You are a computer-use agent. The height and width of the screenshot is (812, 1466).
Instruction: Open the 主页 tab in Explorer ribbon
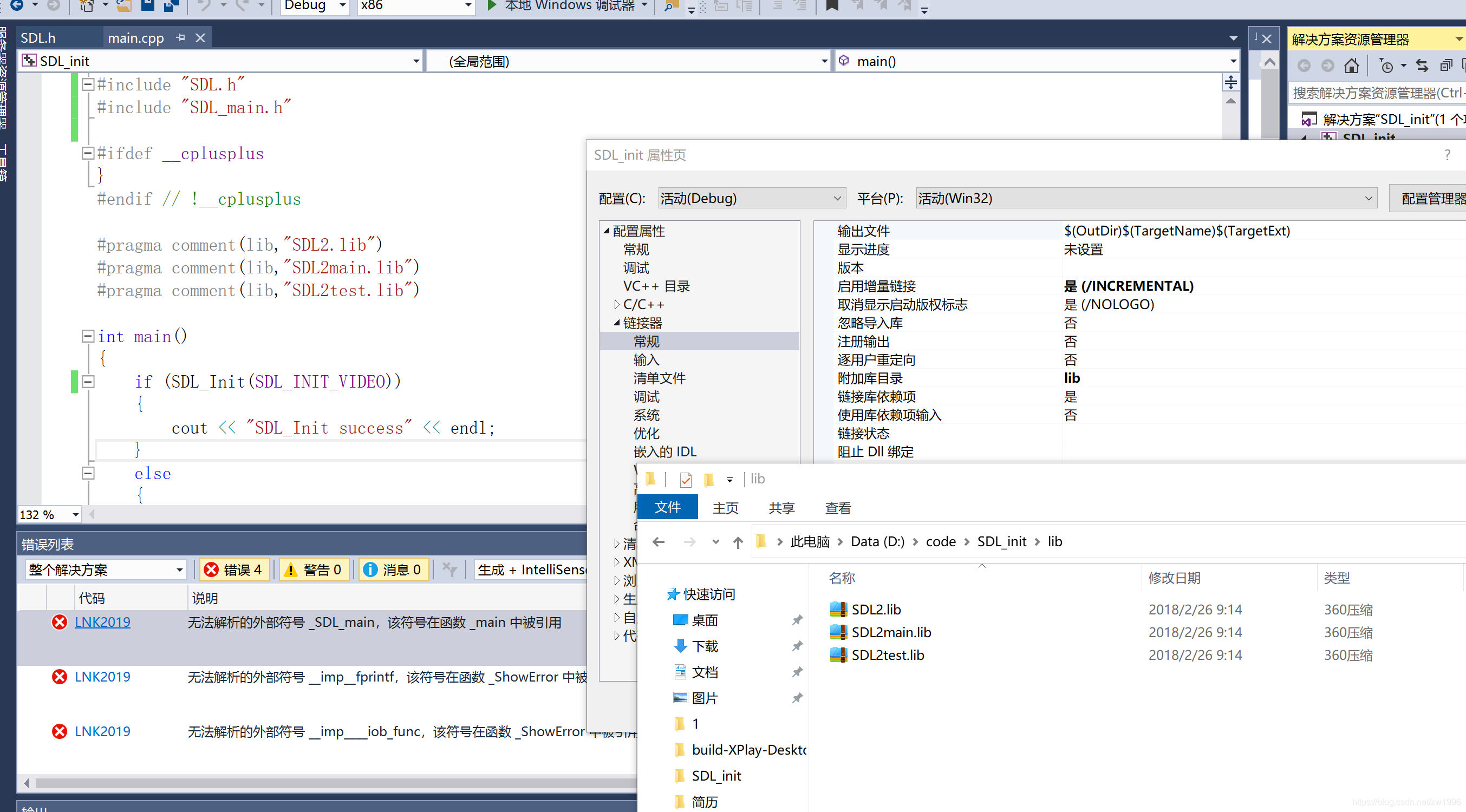point(726,508)
